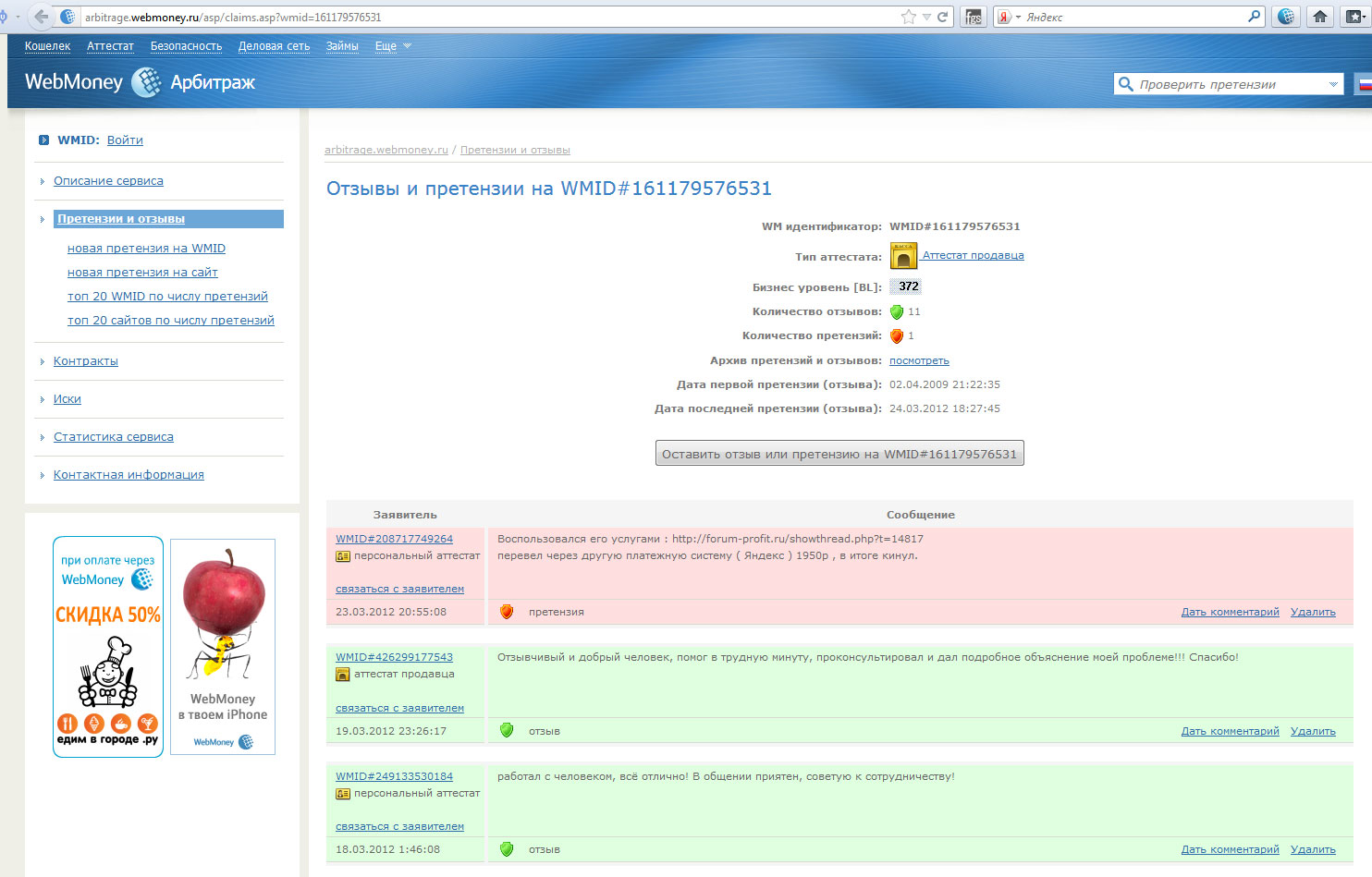The height and width of the screenshot is (877, 1372).
Task: Open the Кошелек menu item
Action: coord(47,46)
